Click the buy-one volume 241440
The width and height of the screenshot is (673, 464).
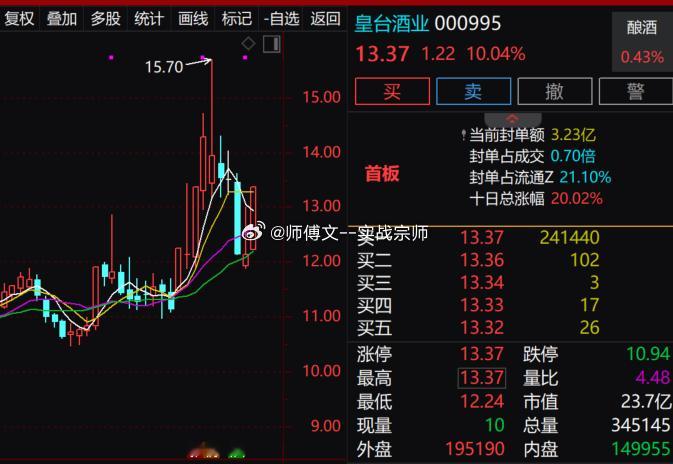click(x=570, y=237)
